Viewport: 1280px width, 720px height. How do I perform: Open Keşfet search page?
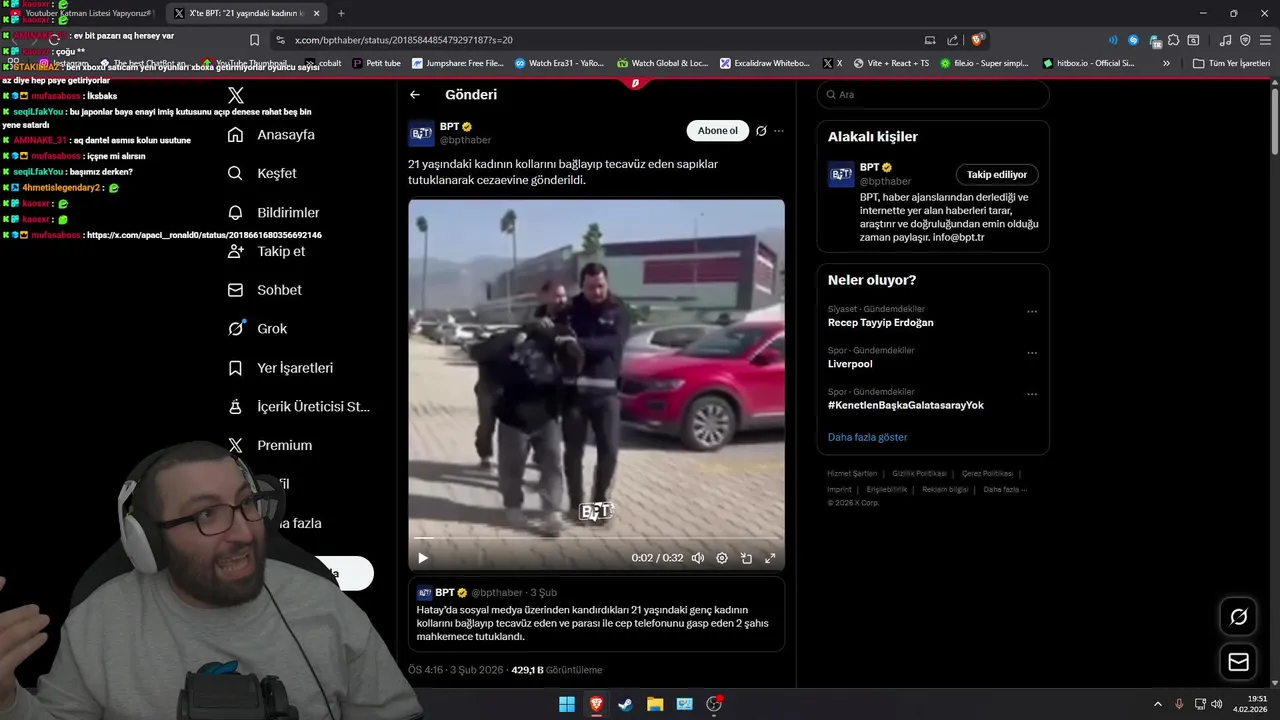click(262, 173)
